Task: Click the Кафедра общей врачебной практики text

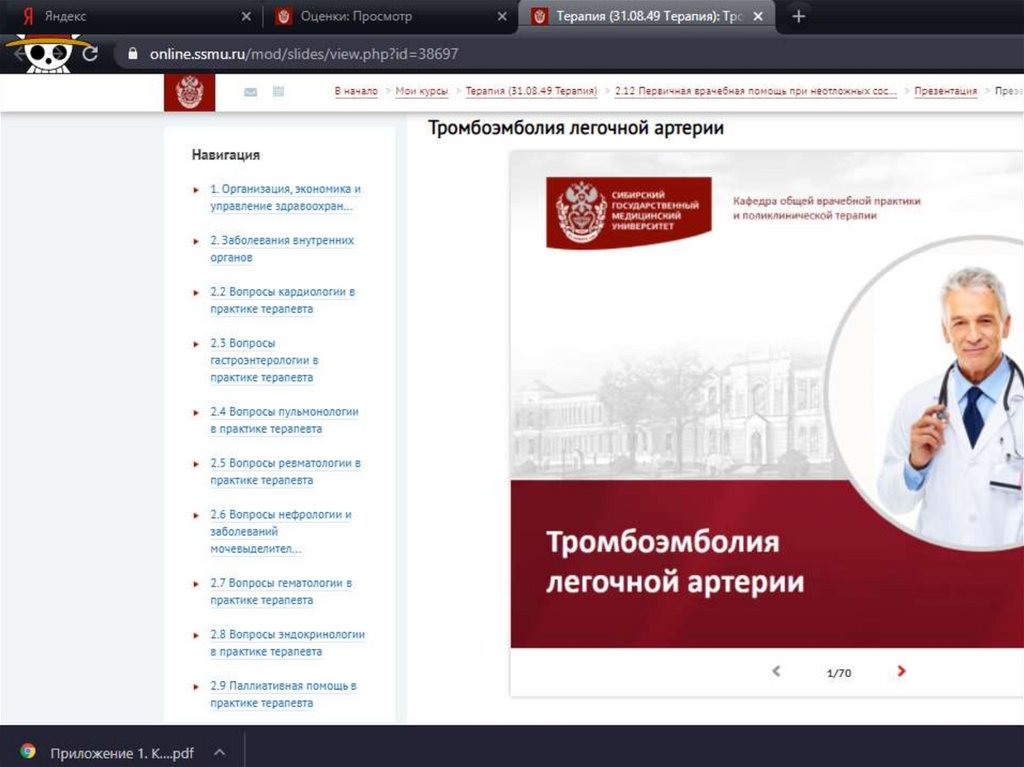Action: 826,208
